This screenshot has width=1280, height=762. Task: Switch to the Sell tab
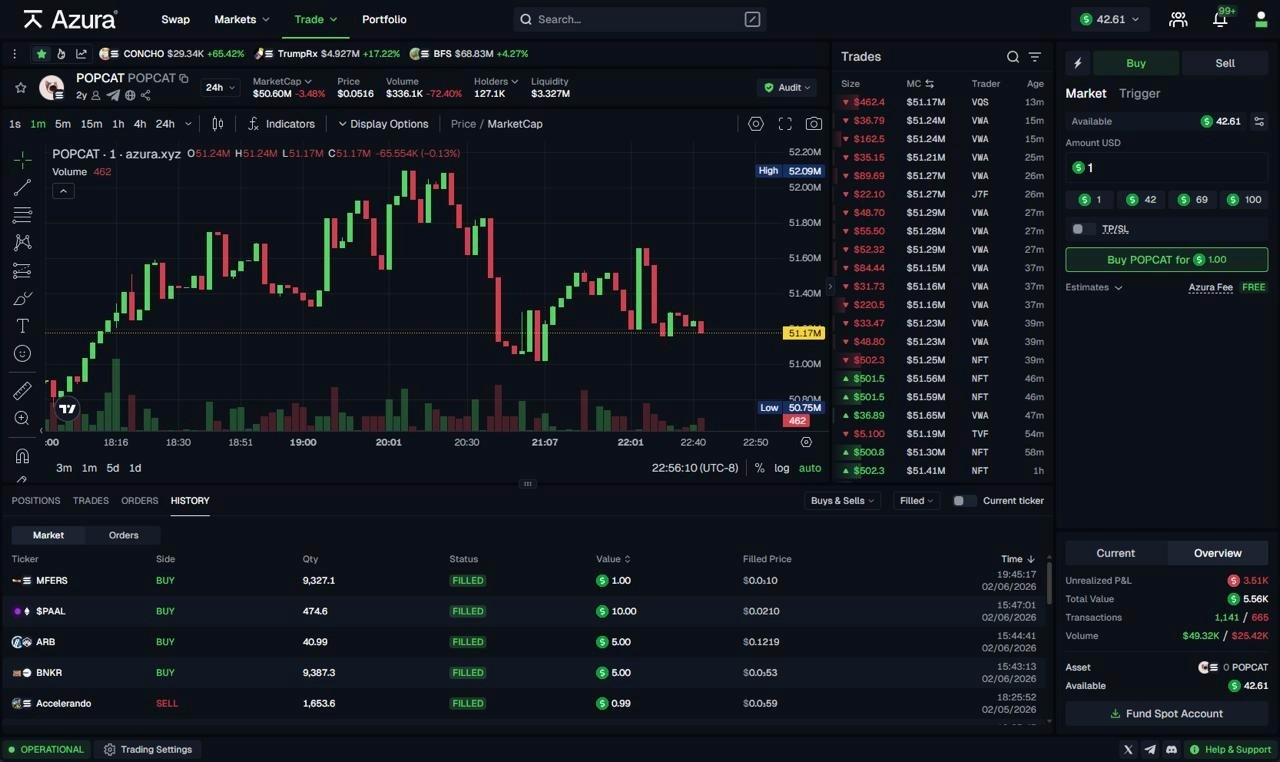[1225, 63]
